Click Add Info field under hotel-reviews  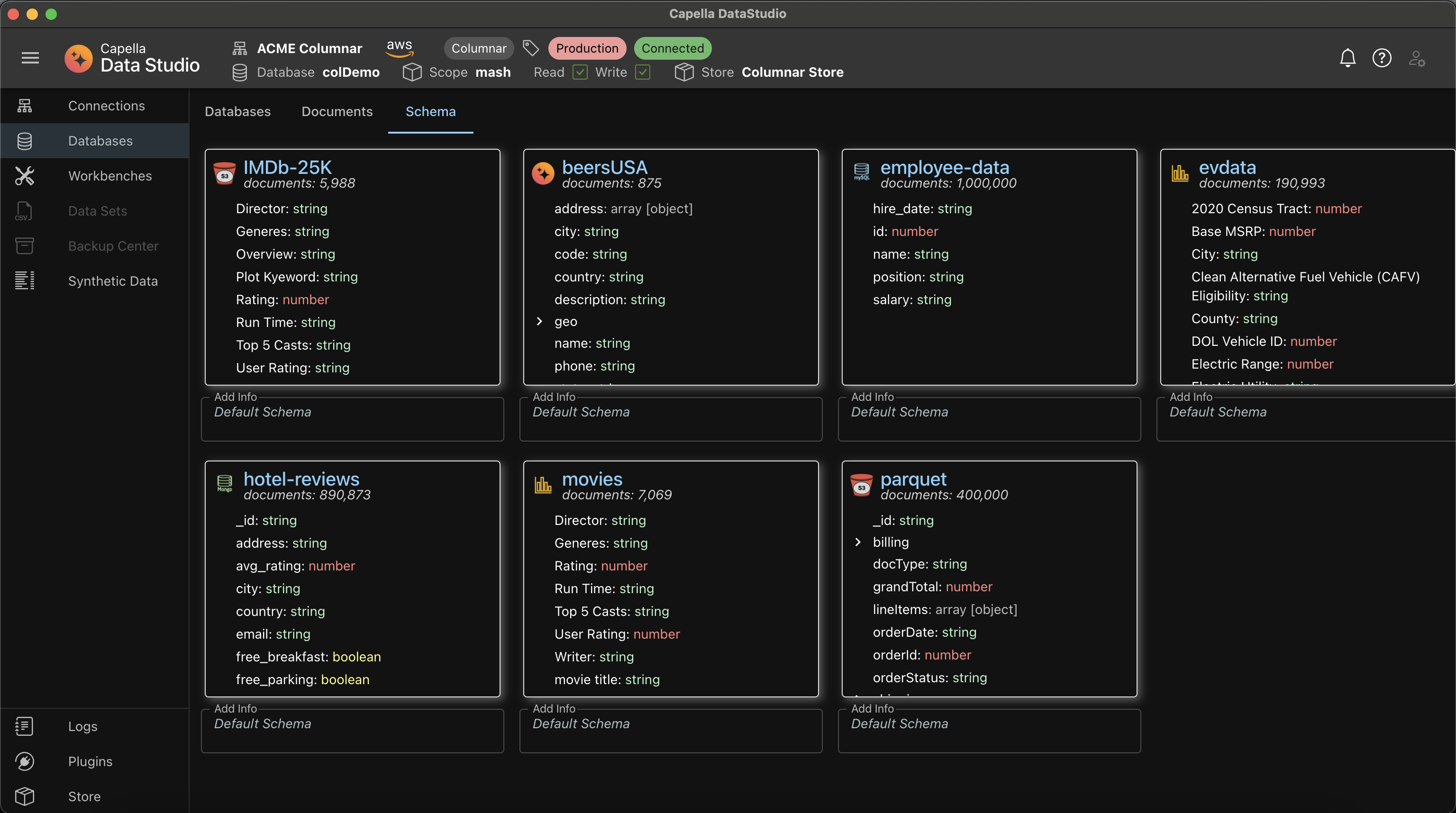[x=352, y=731]
